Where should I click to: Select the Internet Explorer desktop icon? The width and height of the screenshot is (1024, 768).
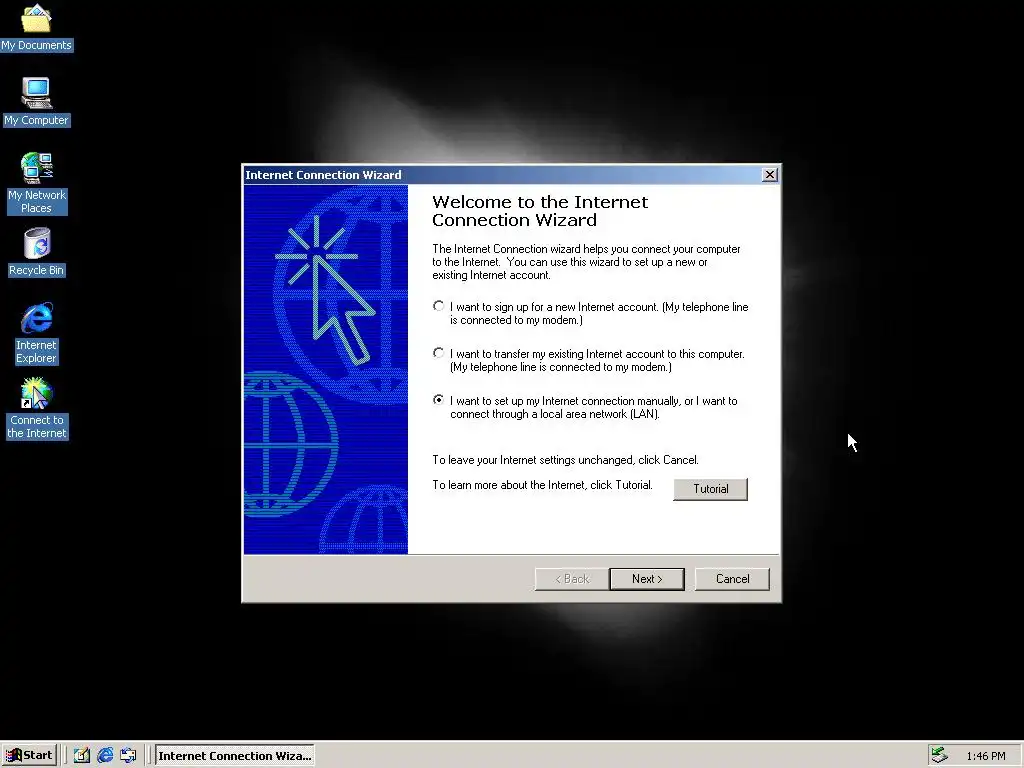click(37, 333)
